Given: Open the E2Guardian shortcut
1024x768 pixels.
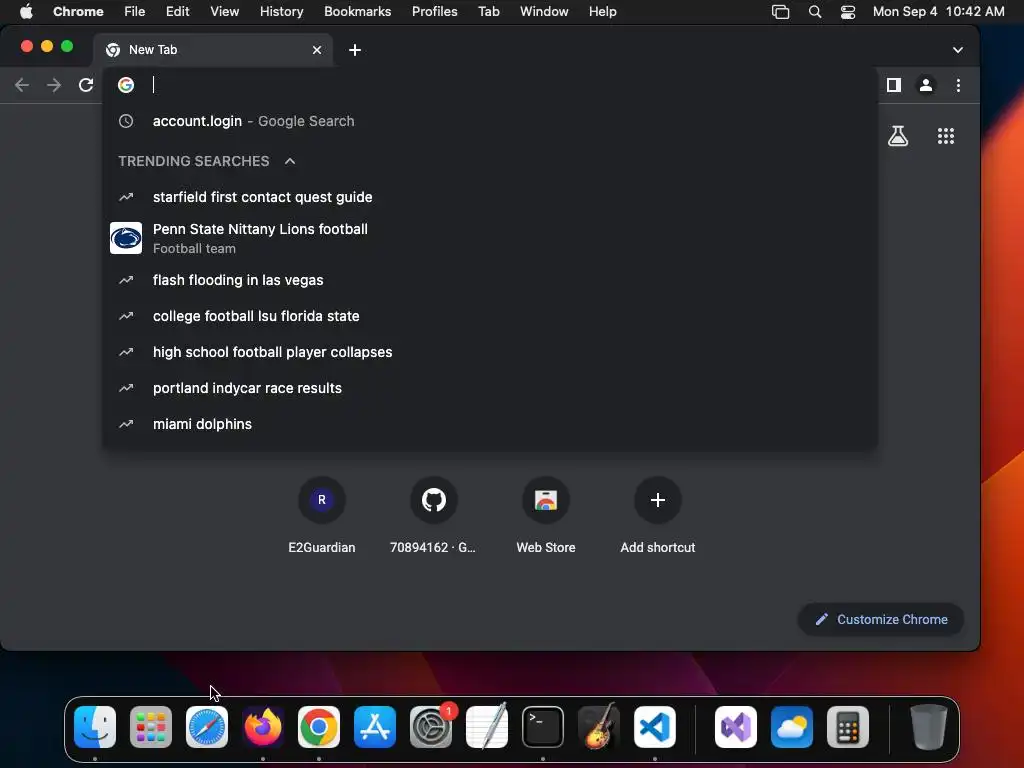Looking at the screenshot, I should (321, 516).
